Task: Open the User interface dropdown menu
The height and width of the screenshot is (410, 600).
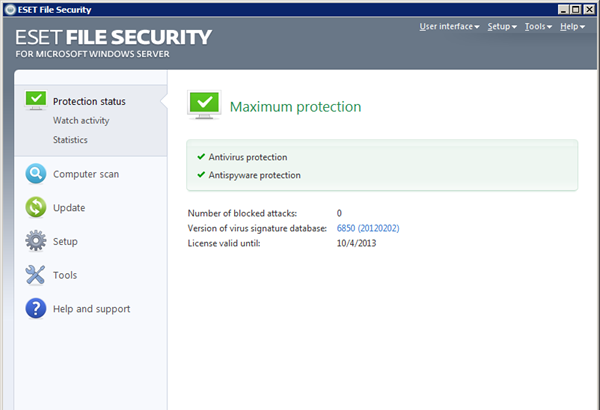Action: point(449,26)
